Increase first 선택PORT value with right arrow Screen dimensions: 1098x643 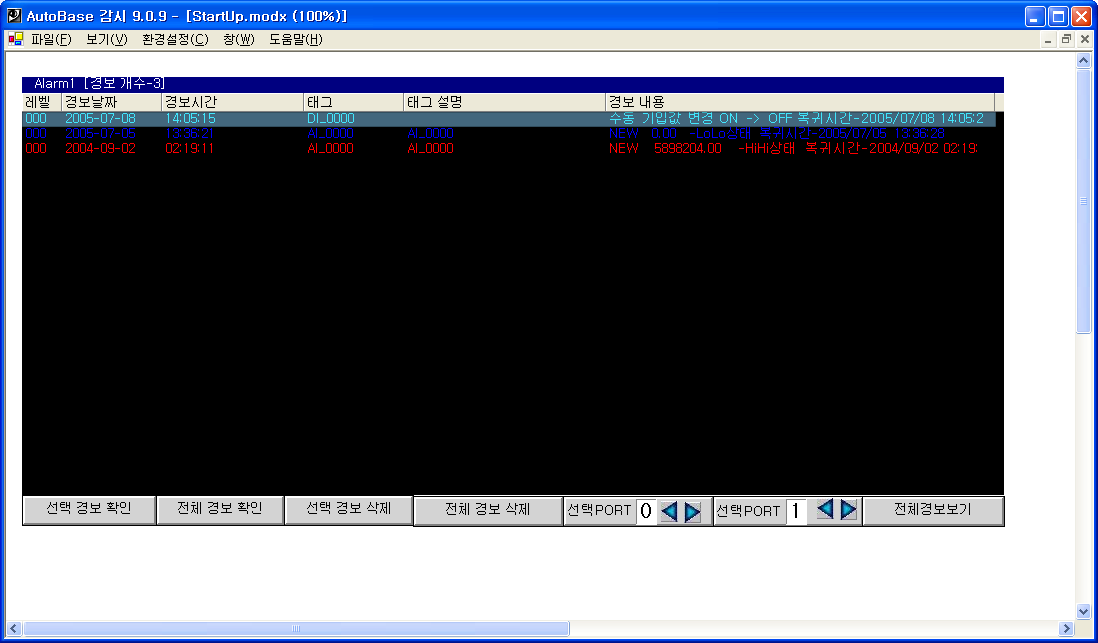pyautogui.click(x=693, y=511)
